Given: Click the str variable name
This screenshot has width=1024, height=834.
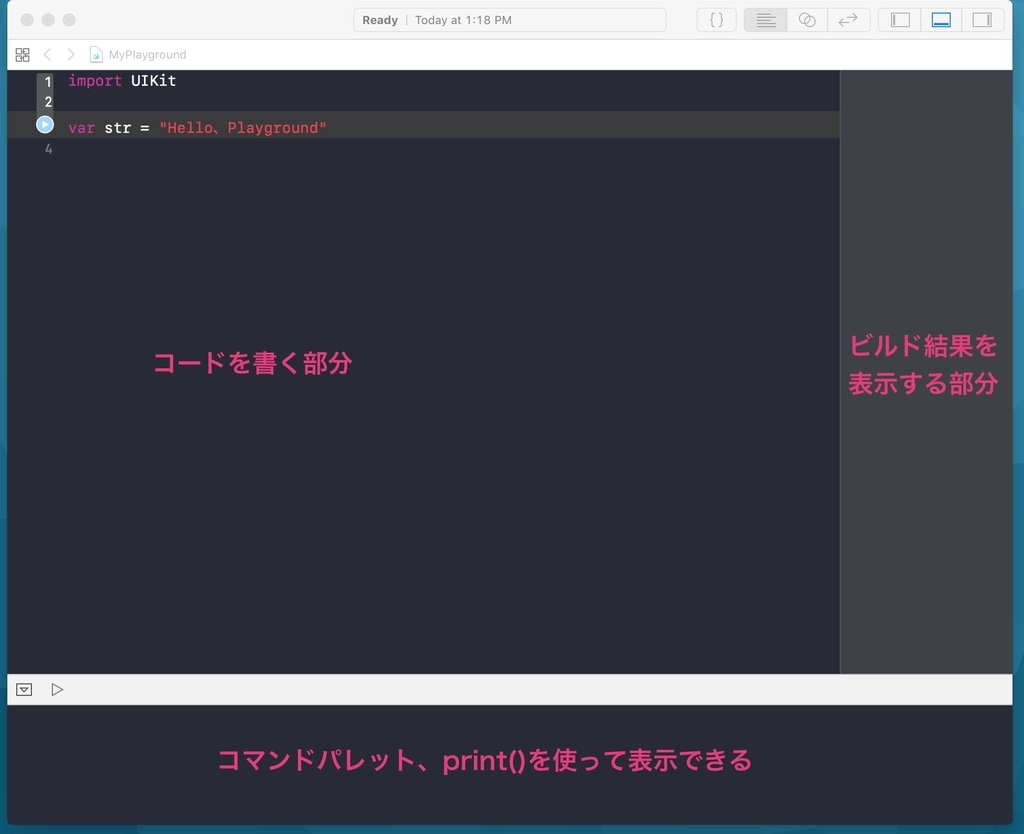Looking at the screenshot, I should point(118,128).
